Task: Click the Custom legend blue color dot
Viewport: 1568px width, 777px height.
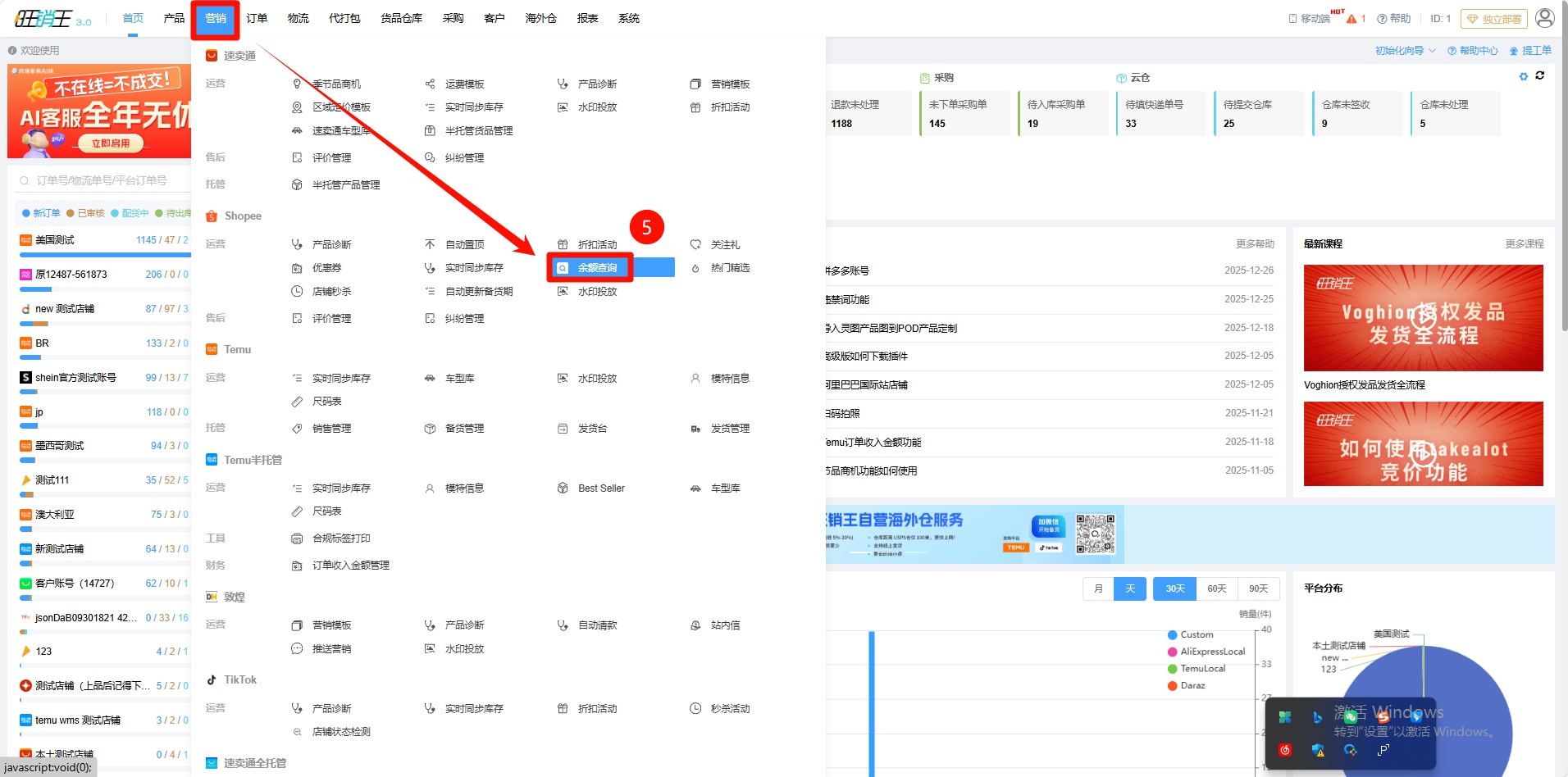Action: (1172, 635)
